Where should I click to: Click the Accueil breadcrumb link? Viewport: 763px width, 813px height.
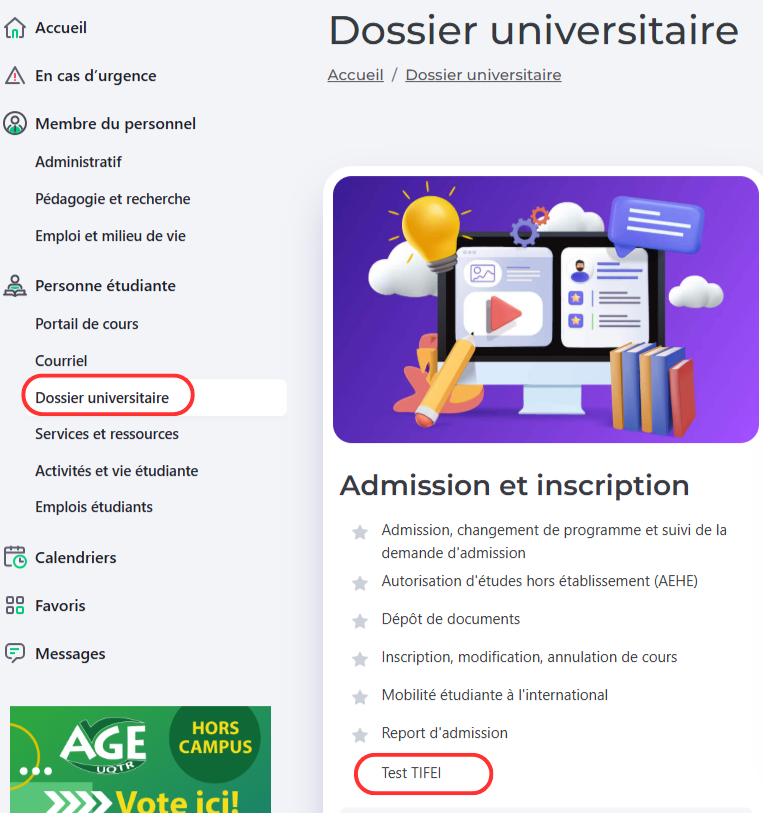point(355,75)
